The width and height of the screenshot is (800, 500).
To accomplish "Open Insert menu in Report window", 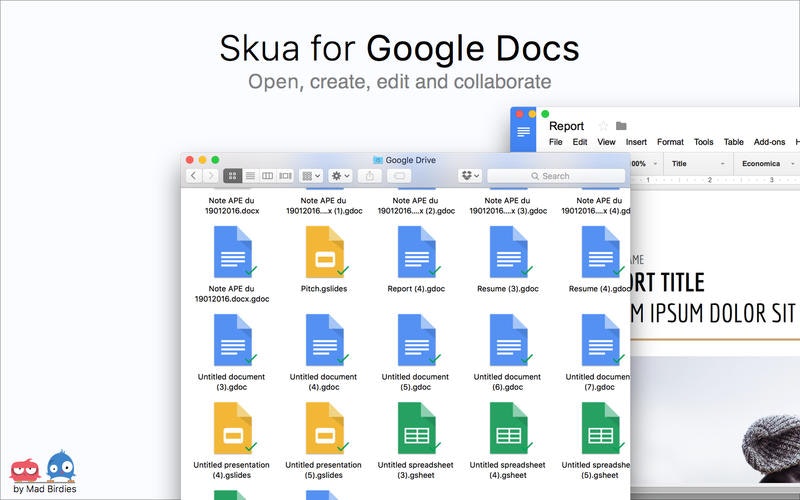I will click(x=636, y=142).
